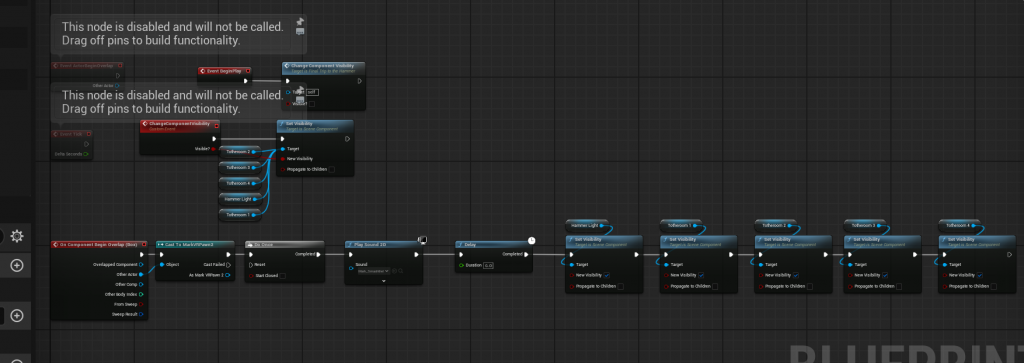This screenshot has height=363, width=1024.
Task: Expand the Play Sound 2D node advanced arrow
Action: click(x=384, y=281)
